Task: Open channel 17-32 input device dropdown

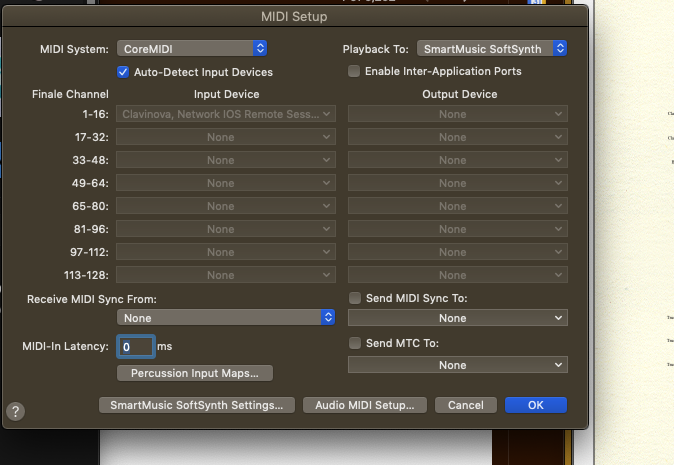Action: pos(226,137)
